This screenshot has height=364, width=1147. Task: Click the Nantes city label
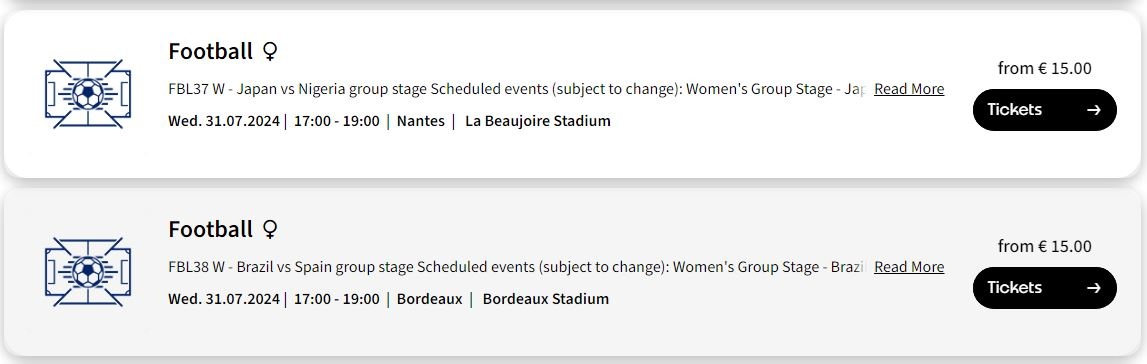[x=421, y=121]
